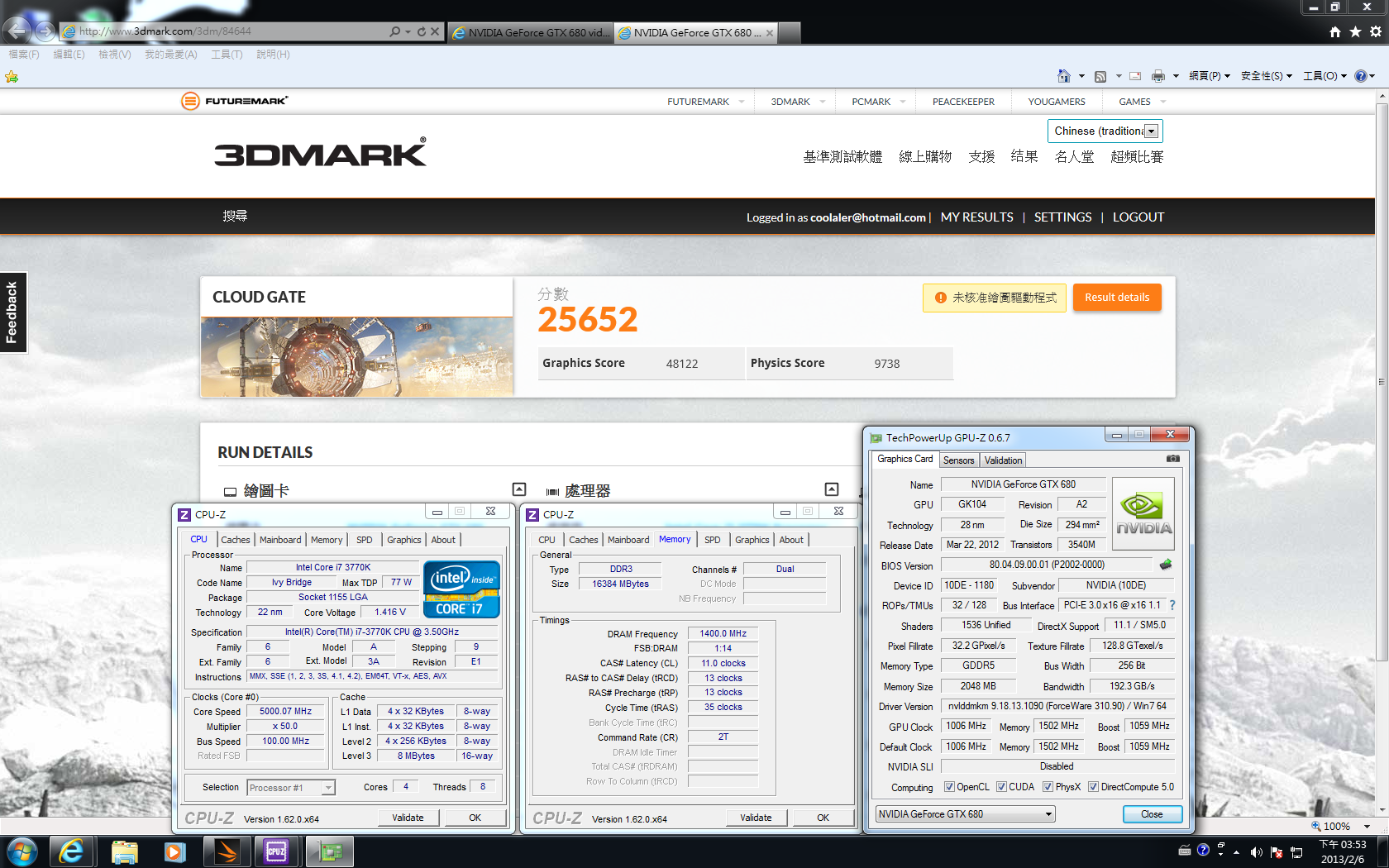1389x868 pixels.
Task: Toggle the PhysX checkbox in GPU-Z
Action: [1048, 787]
